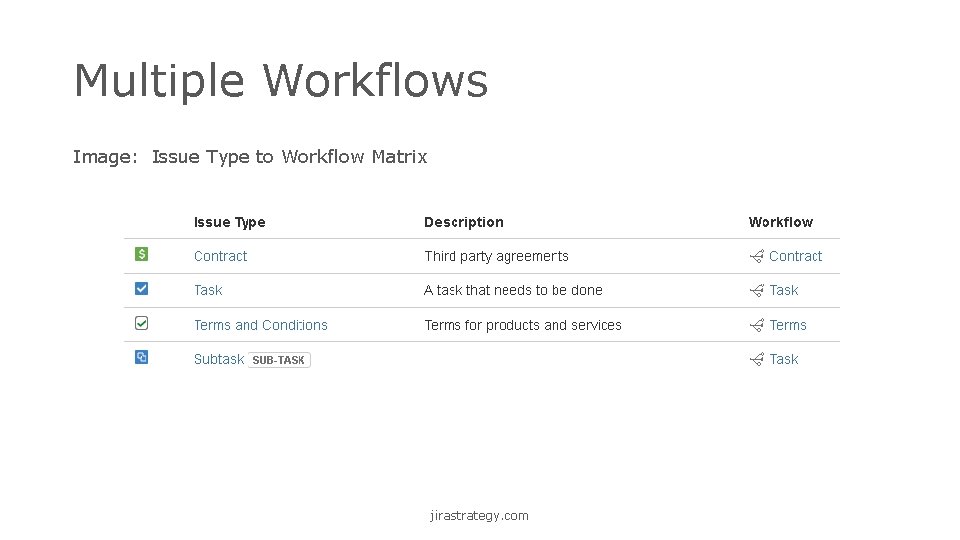
Task: Click workflow icon beside Contract workflow
Action: (757, 256)
